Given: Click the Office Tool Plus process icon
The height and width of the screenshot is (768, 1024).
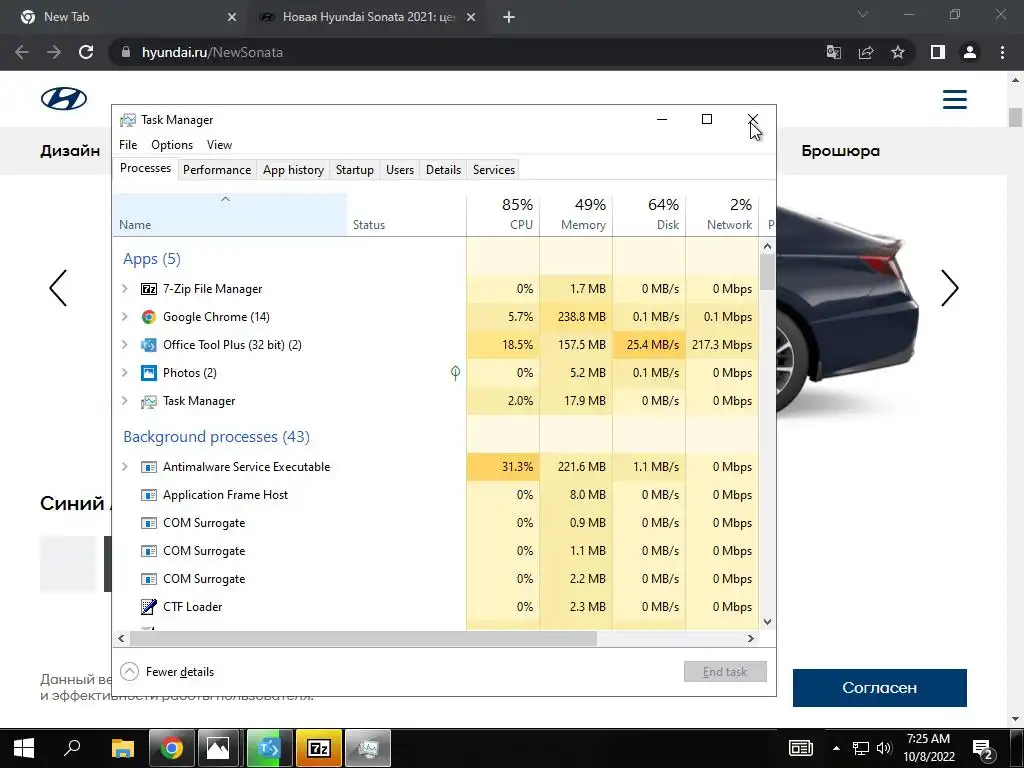Looking at the screenshot, I should (149, 345).
